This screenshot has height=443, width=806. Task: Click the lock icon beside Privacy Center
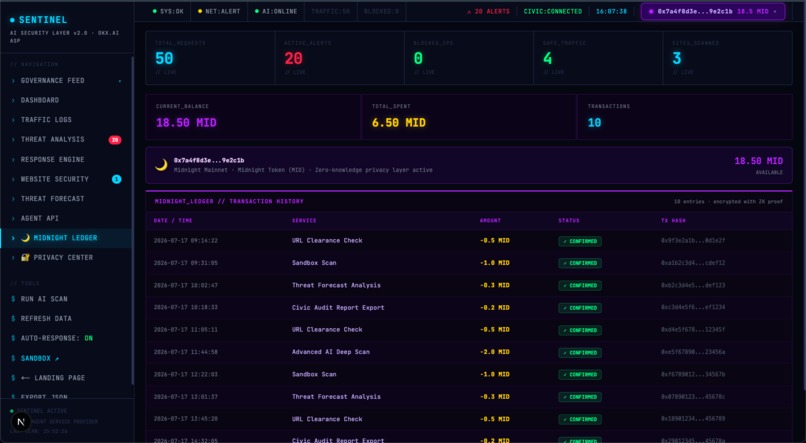[x=25, y=257]
